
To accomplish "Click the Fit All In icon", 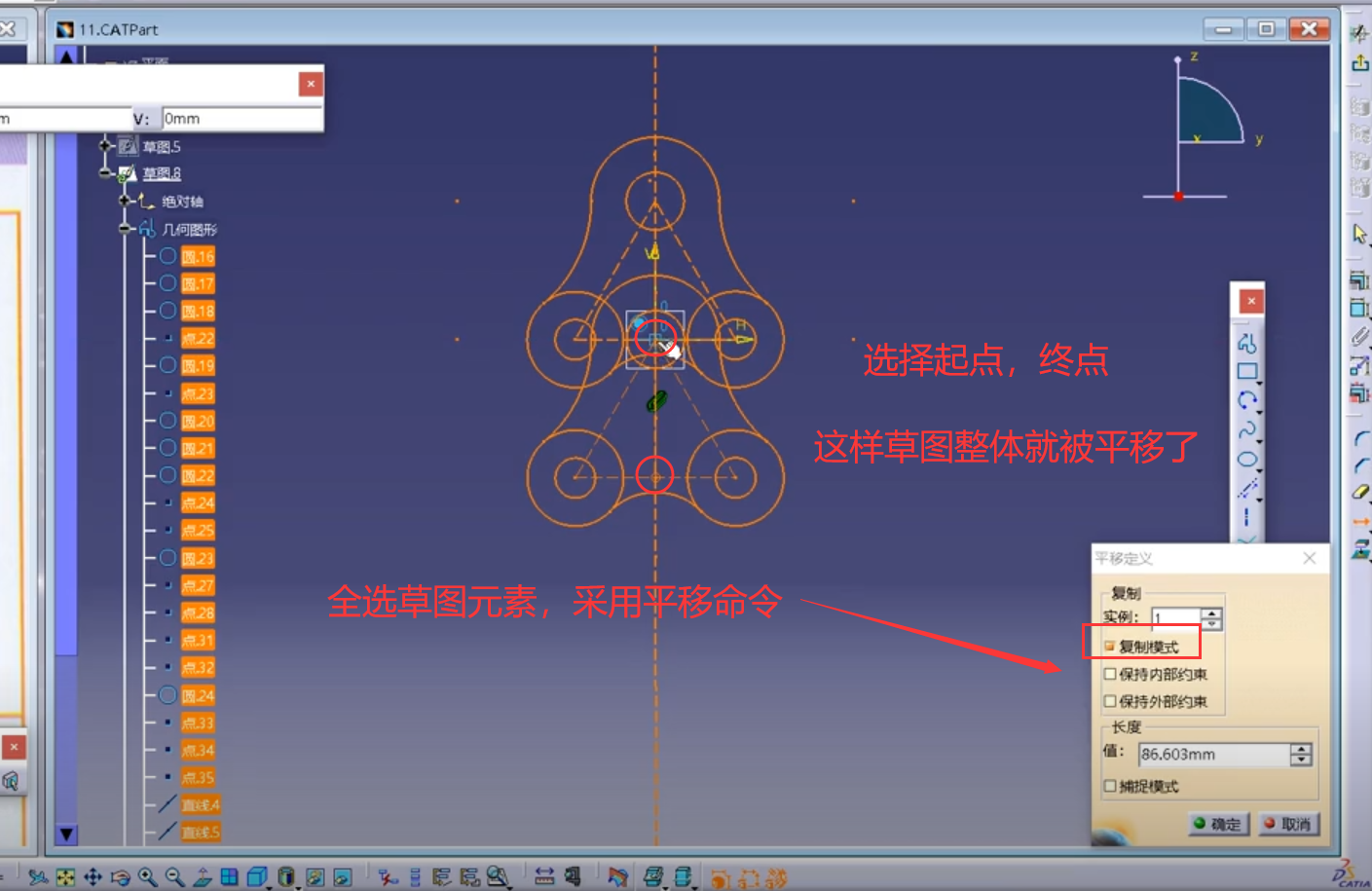I will point(65,877).
